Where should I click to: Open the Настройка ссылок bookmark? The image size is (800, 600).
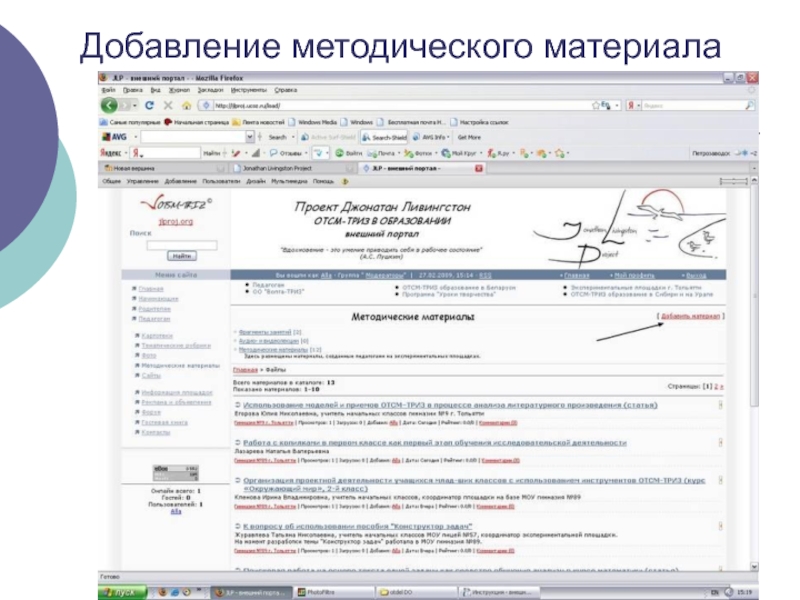click(x=480, y=122)
